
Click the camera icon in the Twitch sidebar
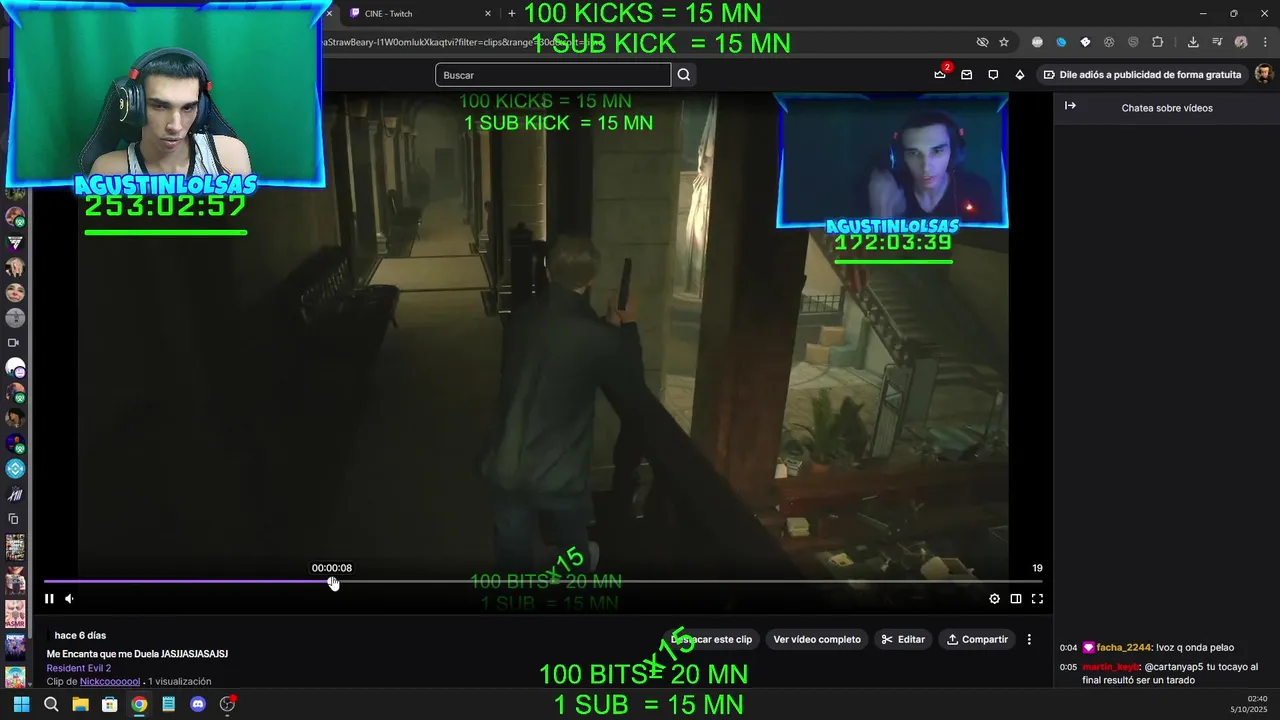click(x=14, y=343)
